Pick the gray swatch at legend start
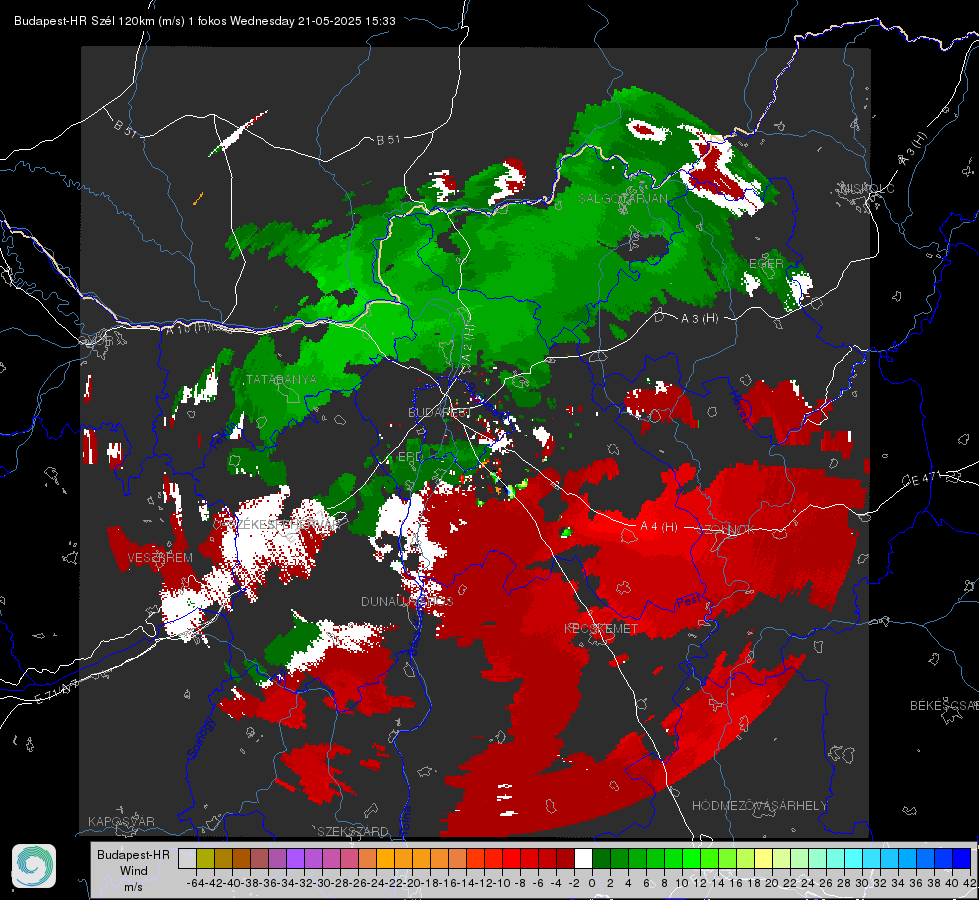Screen dimensions: 979x900 tap(187, 859)
